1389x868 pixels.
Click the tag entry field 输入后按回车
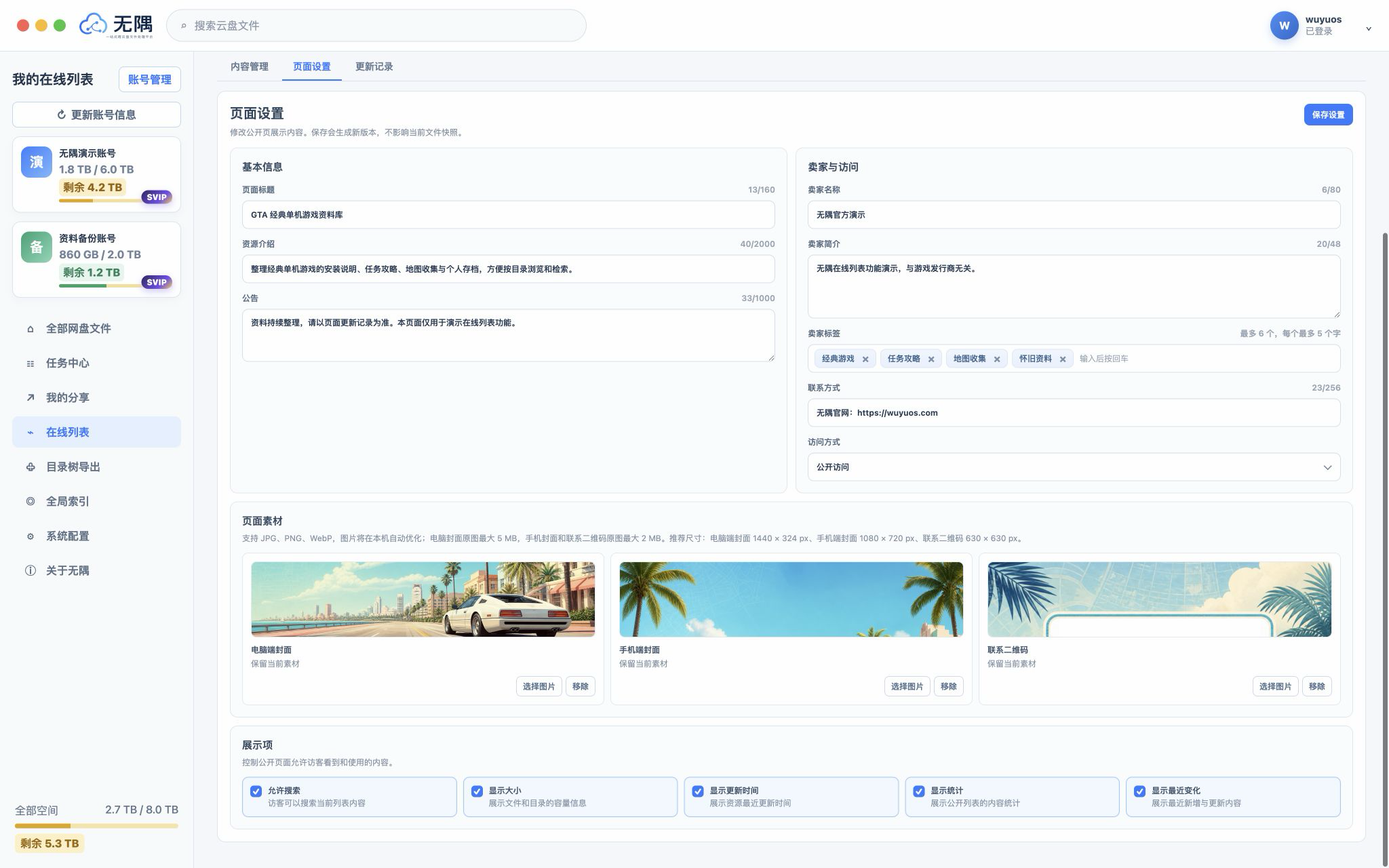(1207, 359)
